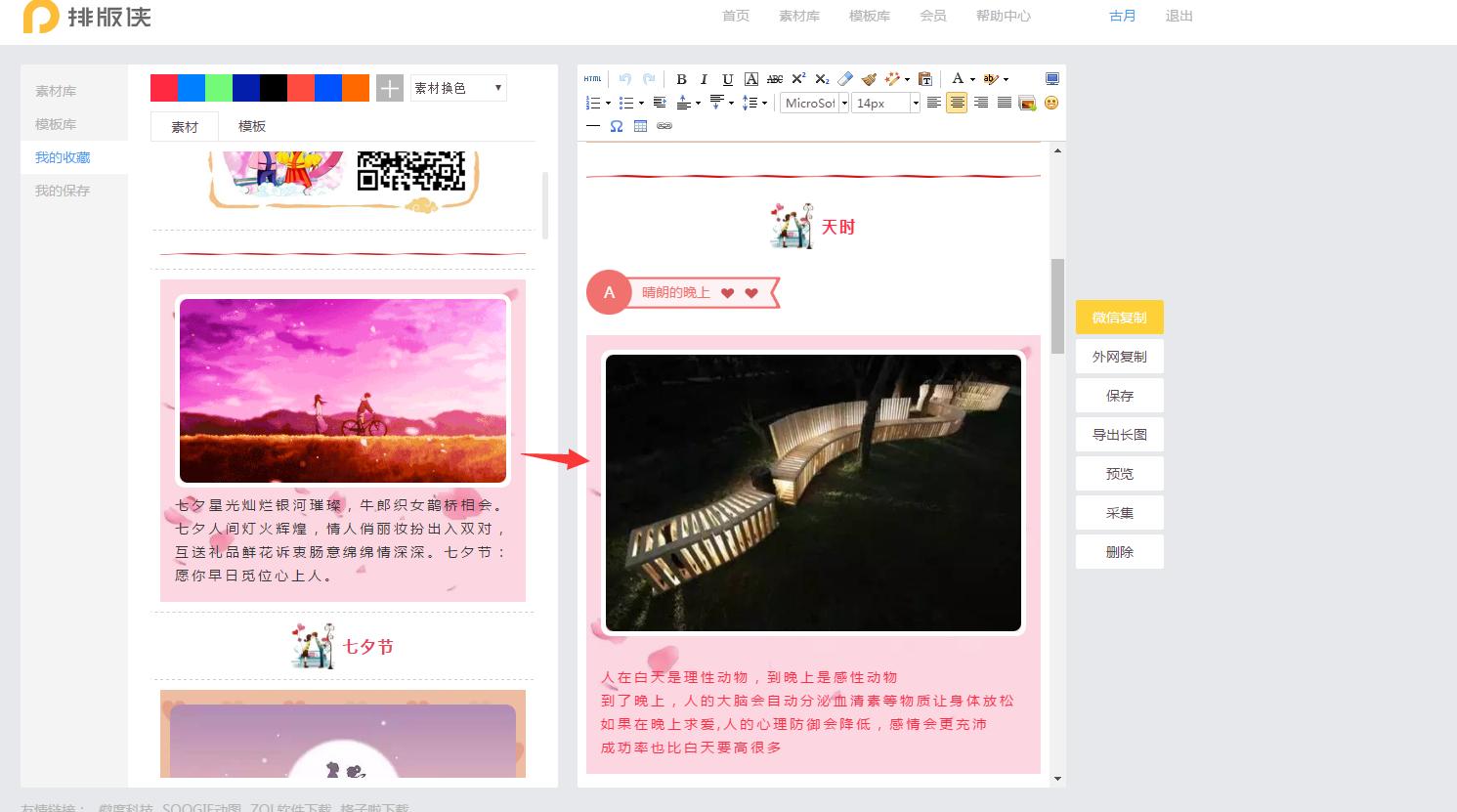
Task: Open 帮助中心 in the top menu
Action: (1003, 16)
